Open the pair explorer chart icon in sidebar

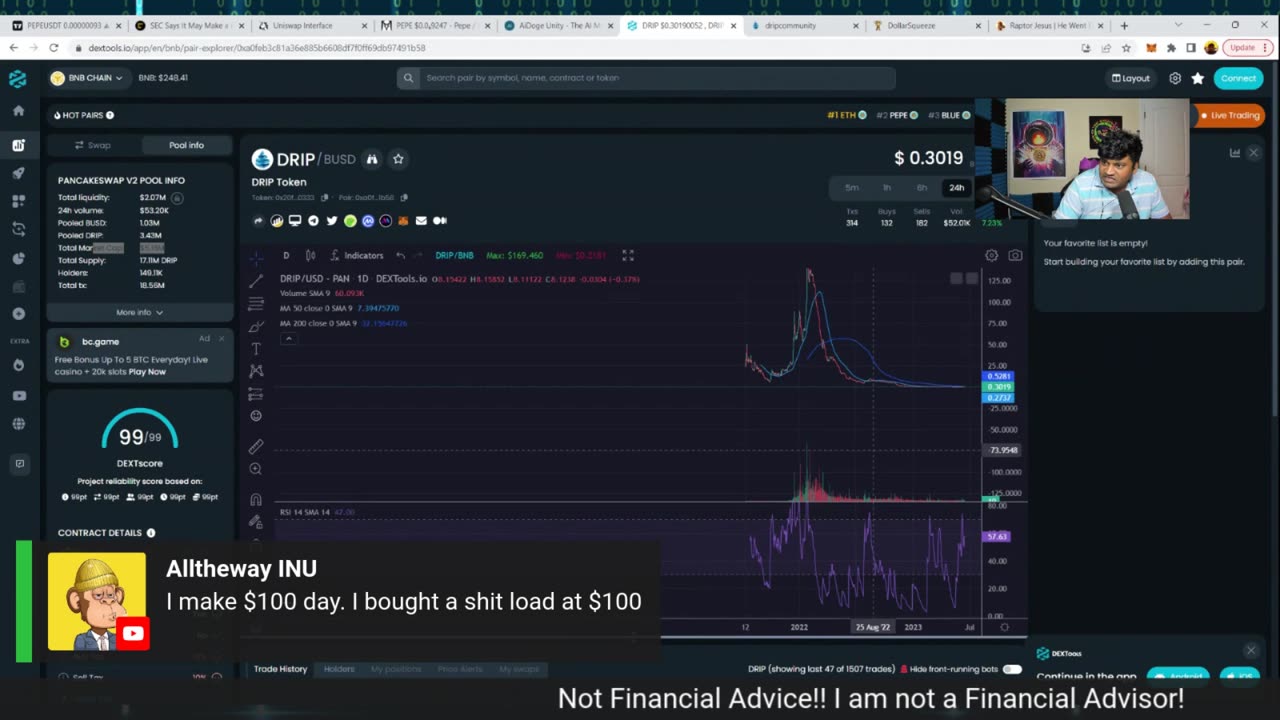(18, 145)
